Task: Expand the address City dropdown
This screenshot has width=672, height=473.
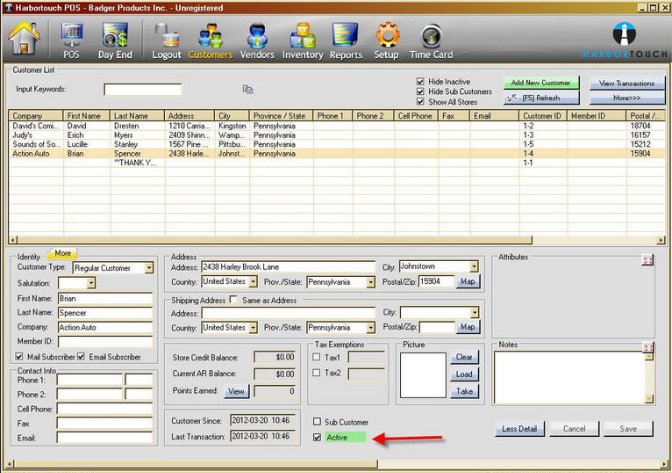Action: 474,268
